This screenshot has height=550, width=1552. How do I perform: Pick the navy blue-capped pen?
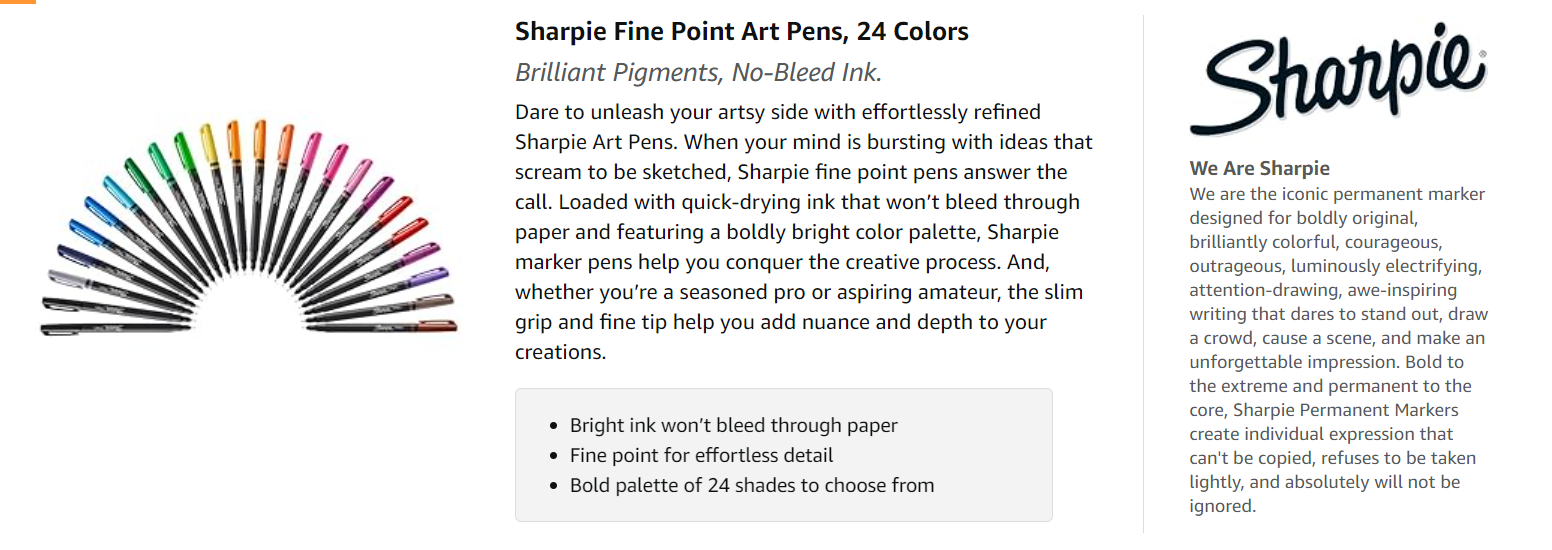click(x=72, y=254)
